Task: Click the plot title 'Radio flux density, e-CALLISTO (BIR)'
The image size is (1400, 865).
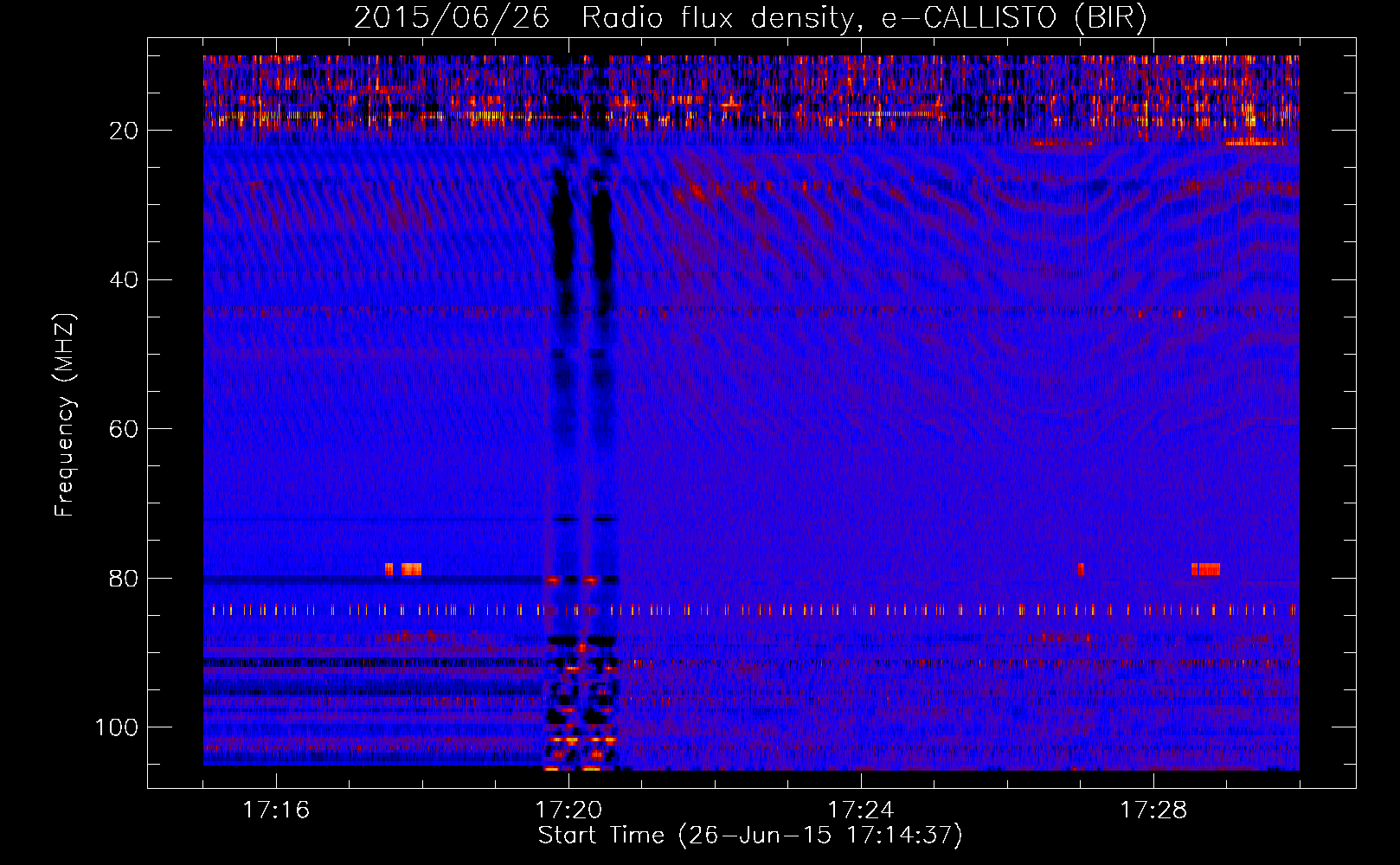Action: (x=864, y=17)
